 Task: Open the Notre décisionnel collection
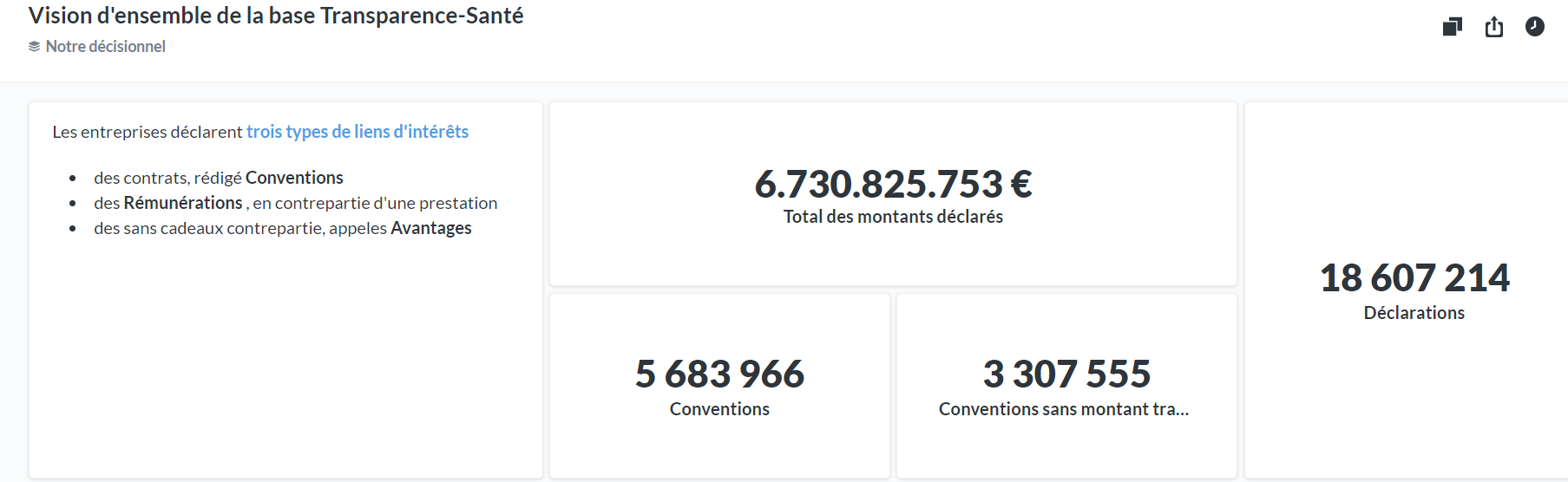105,47
